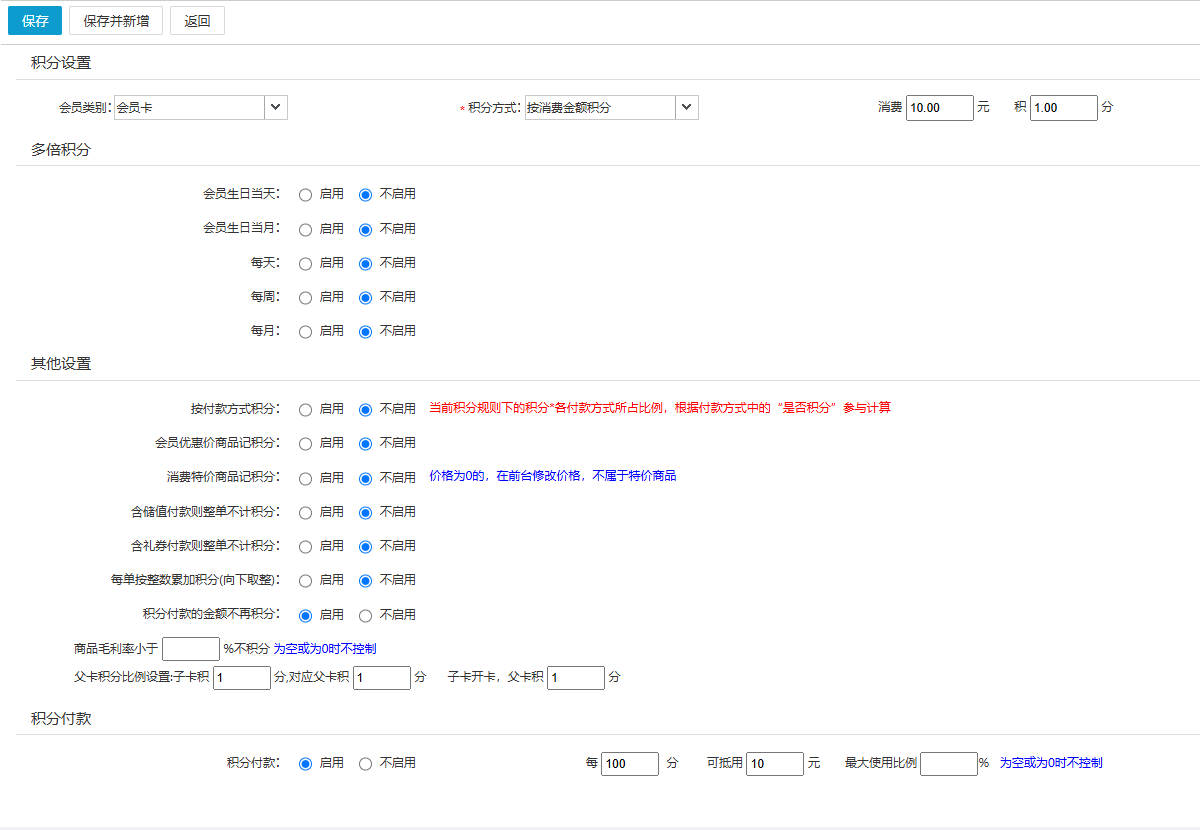Disable 积分付款 in the bottom section
This screenshot has height=830, width=1200.
point(366,764)
